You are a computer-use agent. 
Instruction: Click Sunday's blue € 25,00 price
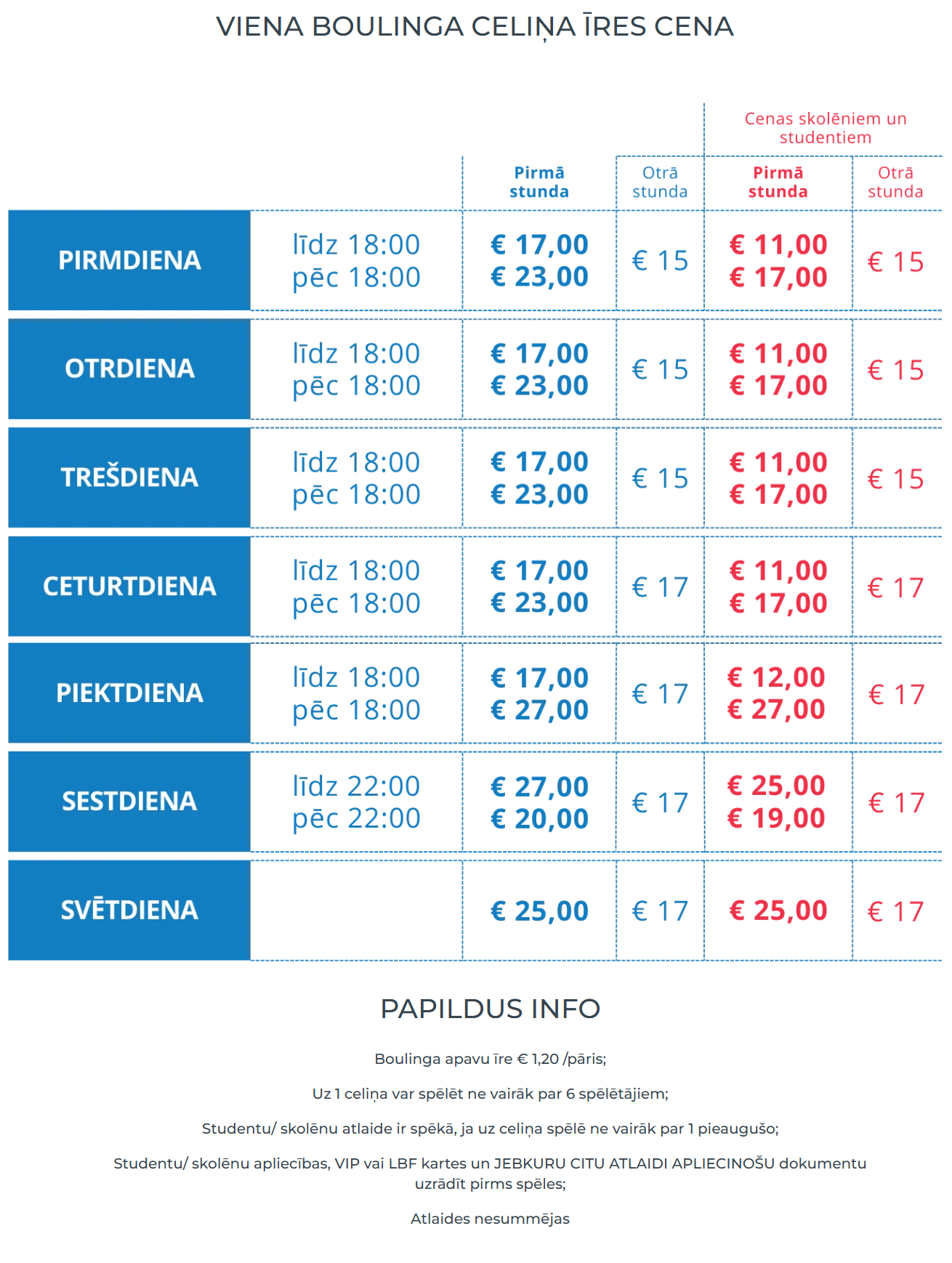(539, 911)
